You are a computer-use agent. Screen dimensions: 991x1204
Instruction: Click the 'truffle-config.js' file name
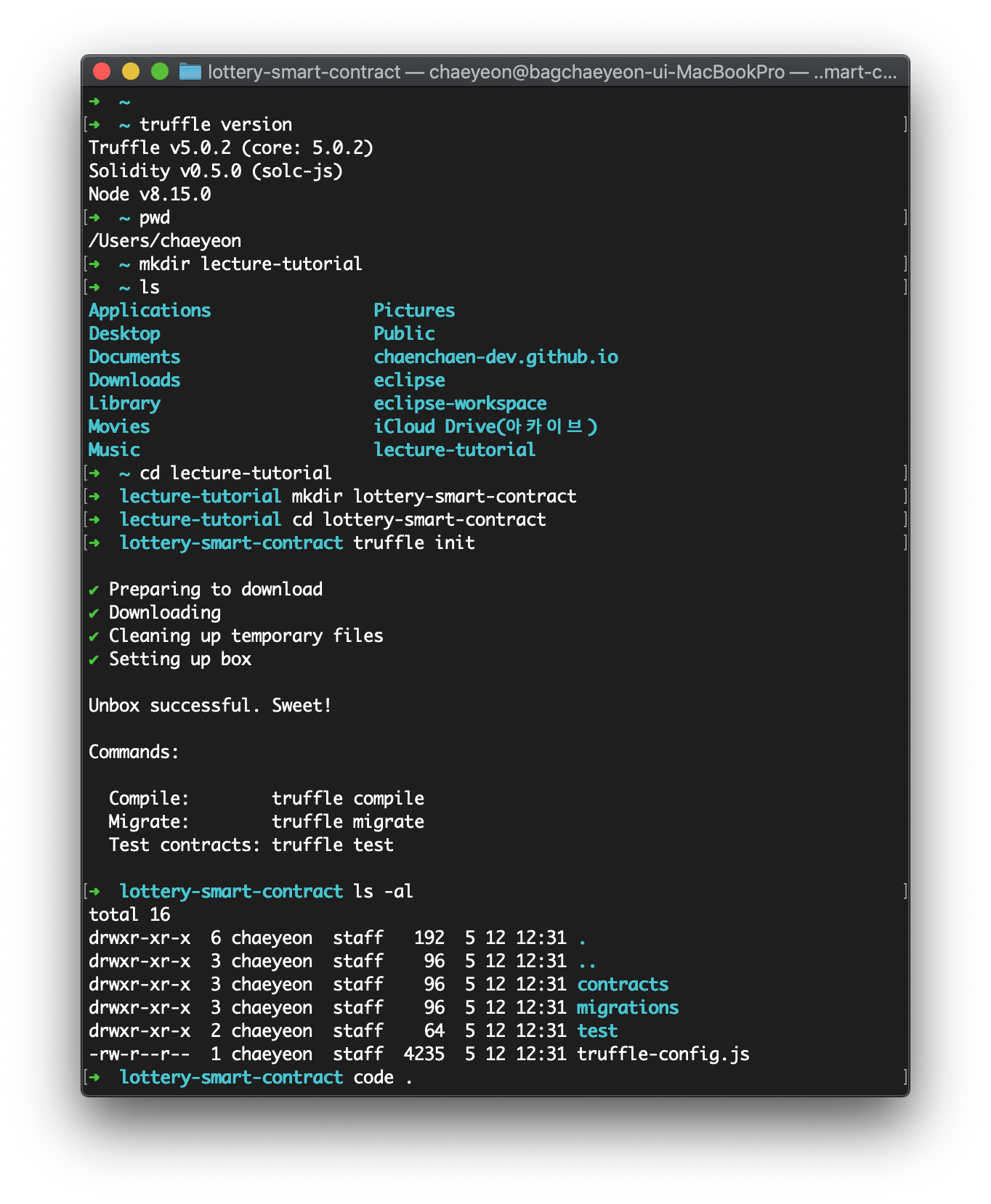[663, 1054]
